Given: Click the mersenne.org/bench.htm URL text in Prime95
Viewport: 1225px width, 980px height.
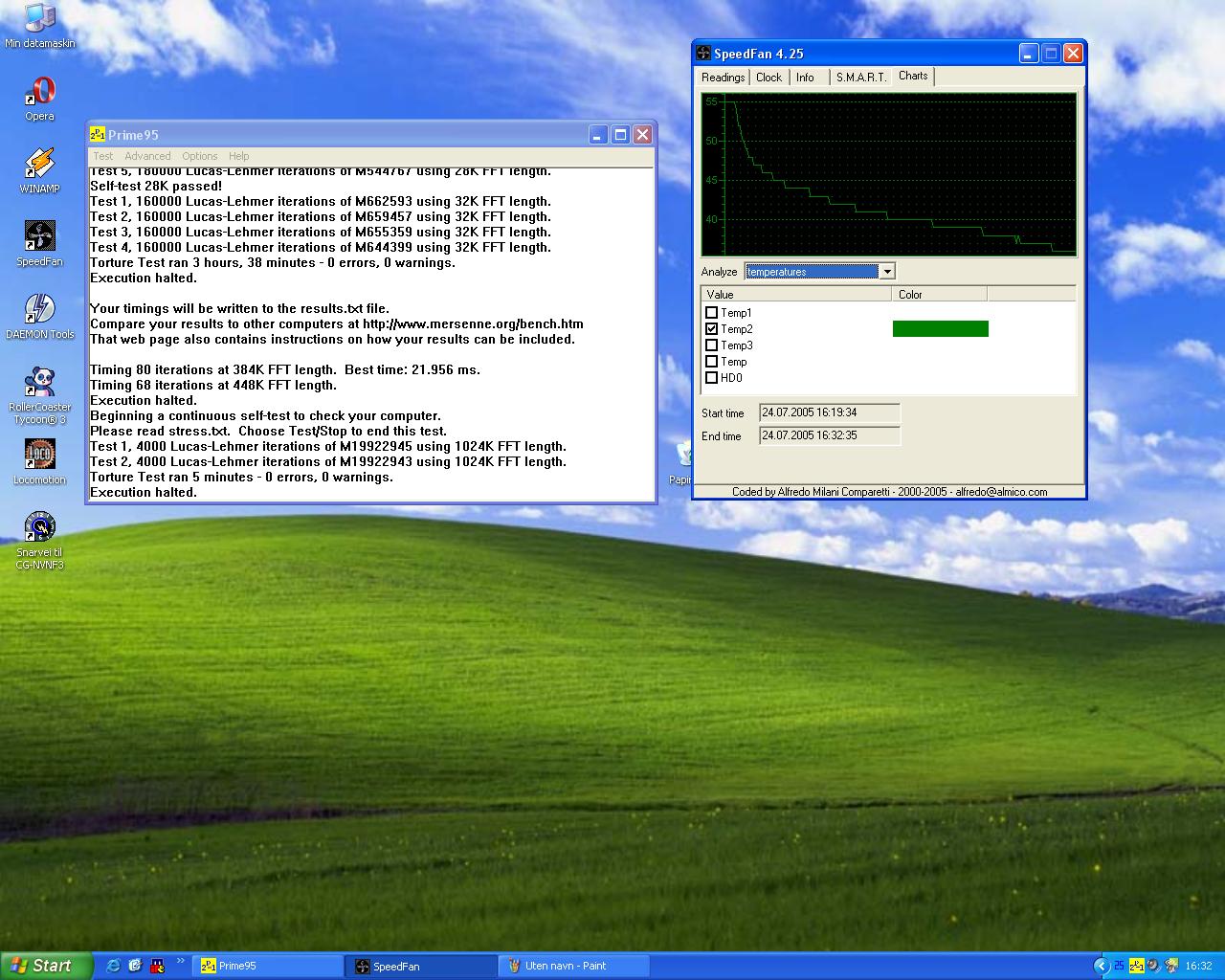Looking at the screenshot, I should 473,323.
